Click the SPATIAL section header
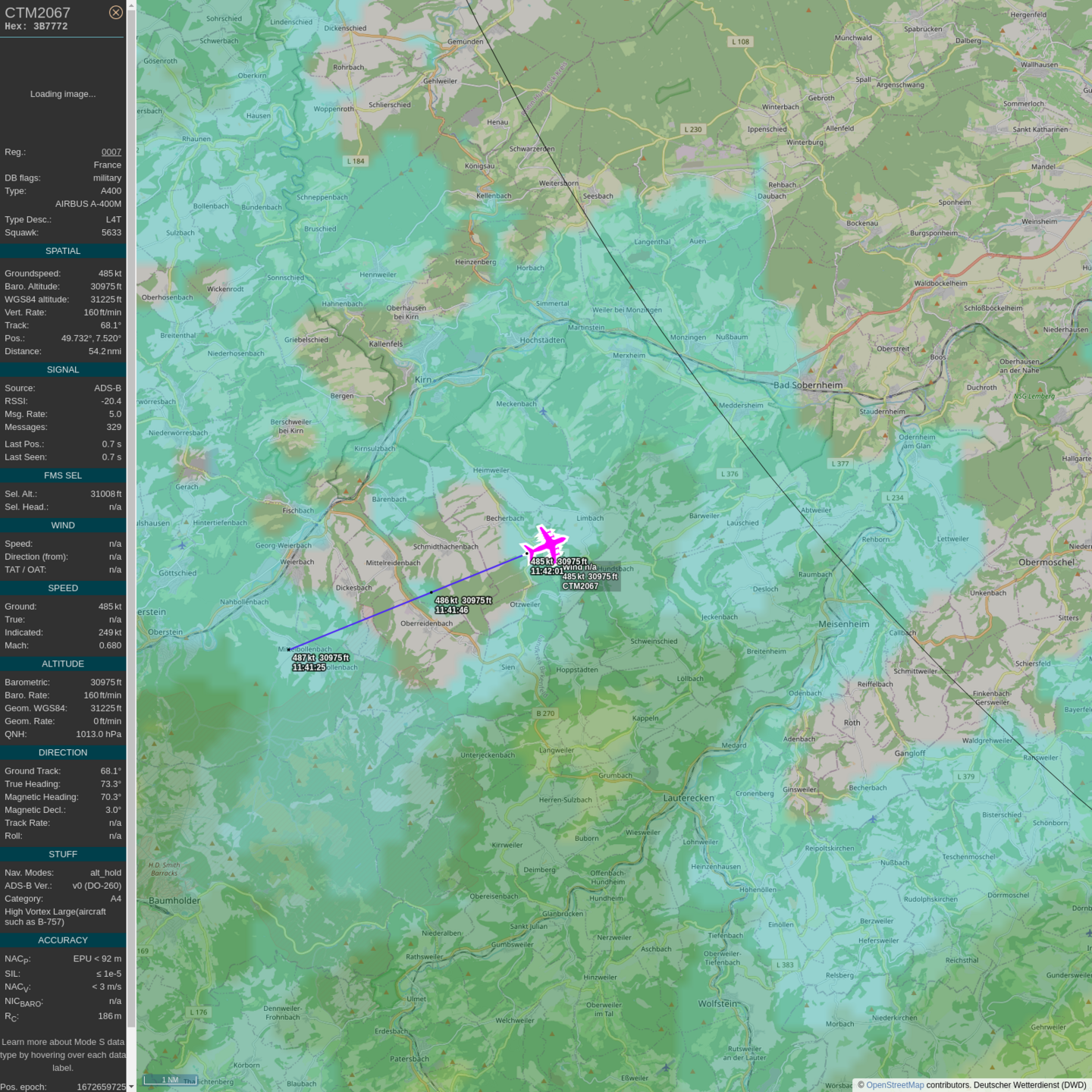The image size is (1092, 1092). click(63, 251)
